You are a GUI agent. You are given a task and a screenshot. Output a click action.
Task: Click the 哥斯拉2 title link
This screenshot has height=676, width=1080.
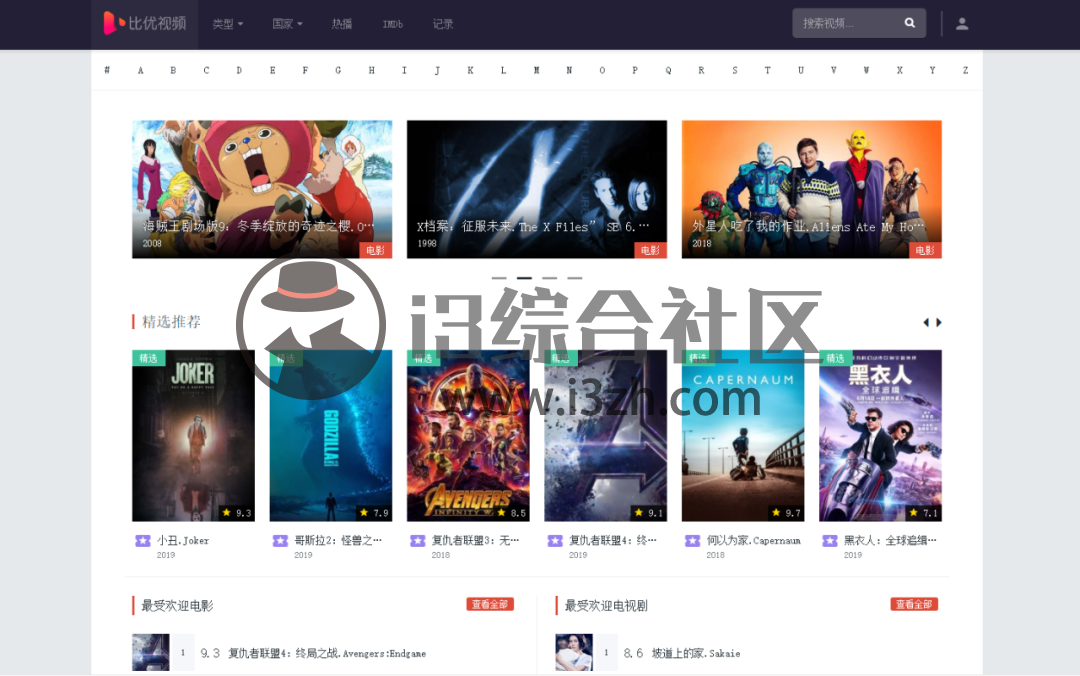coord(338,541)
